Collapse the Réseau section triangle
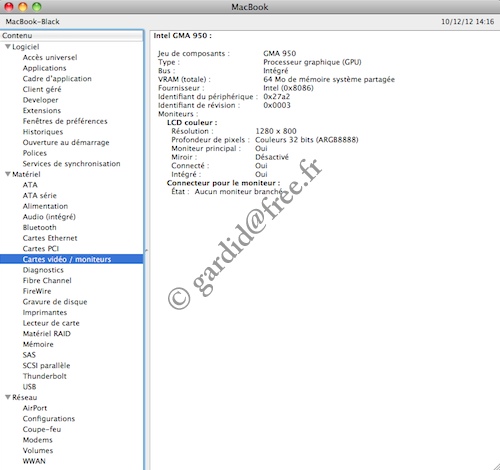500x470 pixels. pos(8,397)
